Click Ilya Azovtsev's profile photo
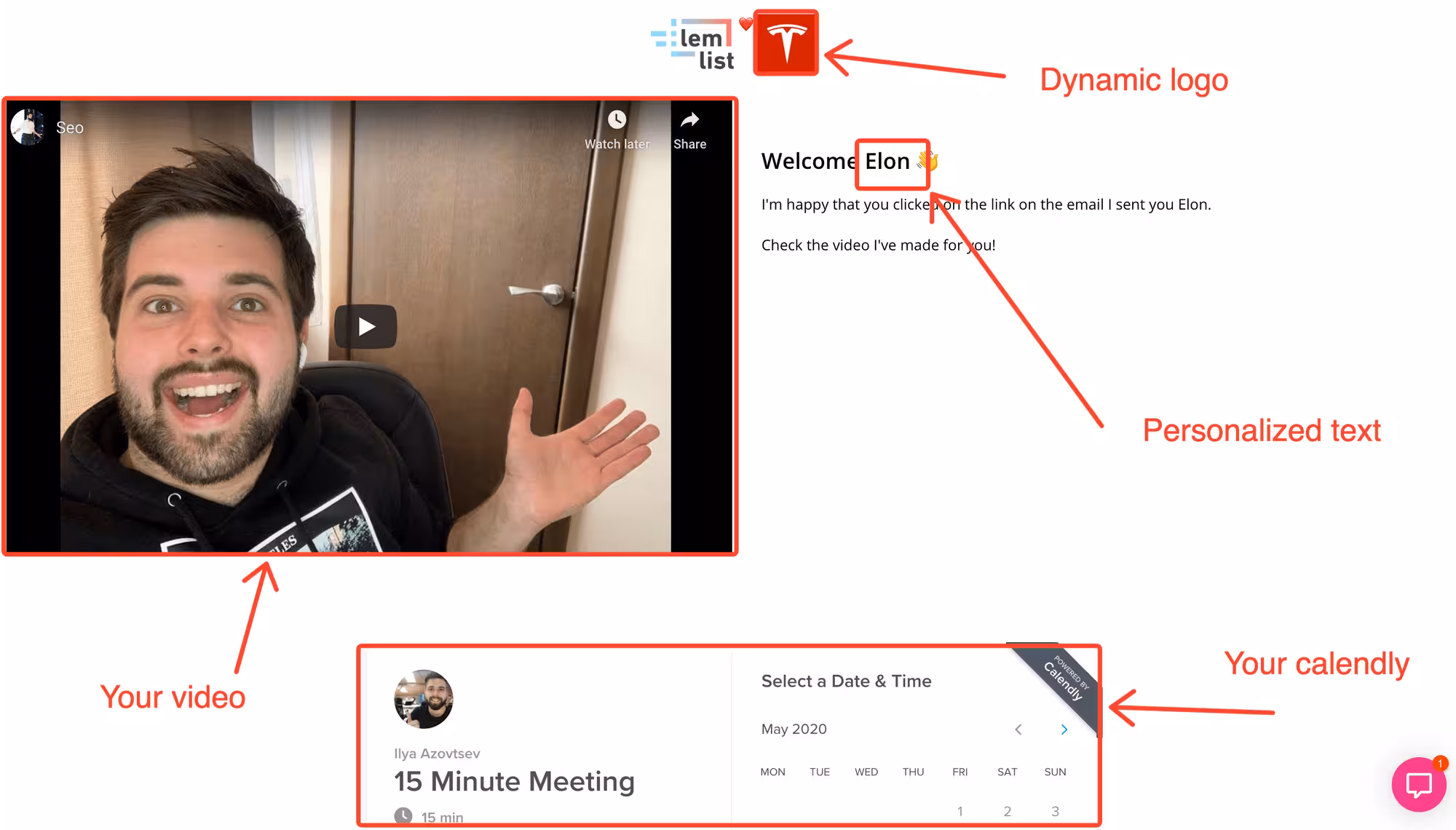 tap(424, 699)
